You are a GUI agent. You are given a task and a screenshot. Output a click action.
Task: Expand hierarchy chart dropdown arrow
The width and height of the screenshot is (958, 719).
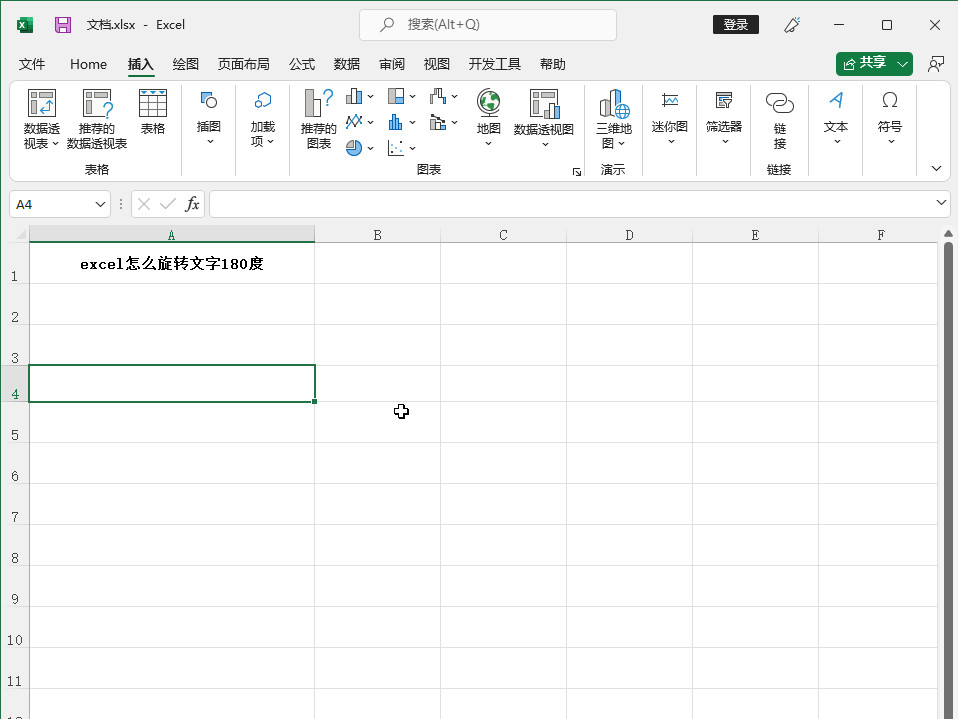click(x=412, y=97)
